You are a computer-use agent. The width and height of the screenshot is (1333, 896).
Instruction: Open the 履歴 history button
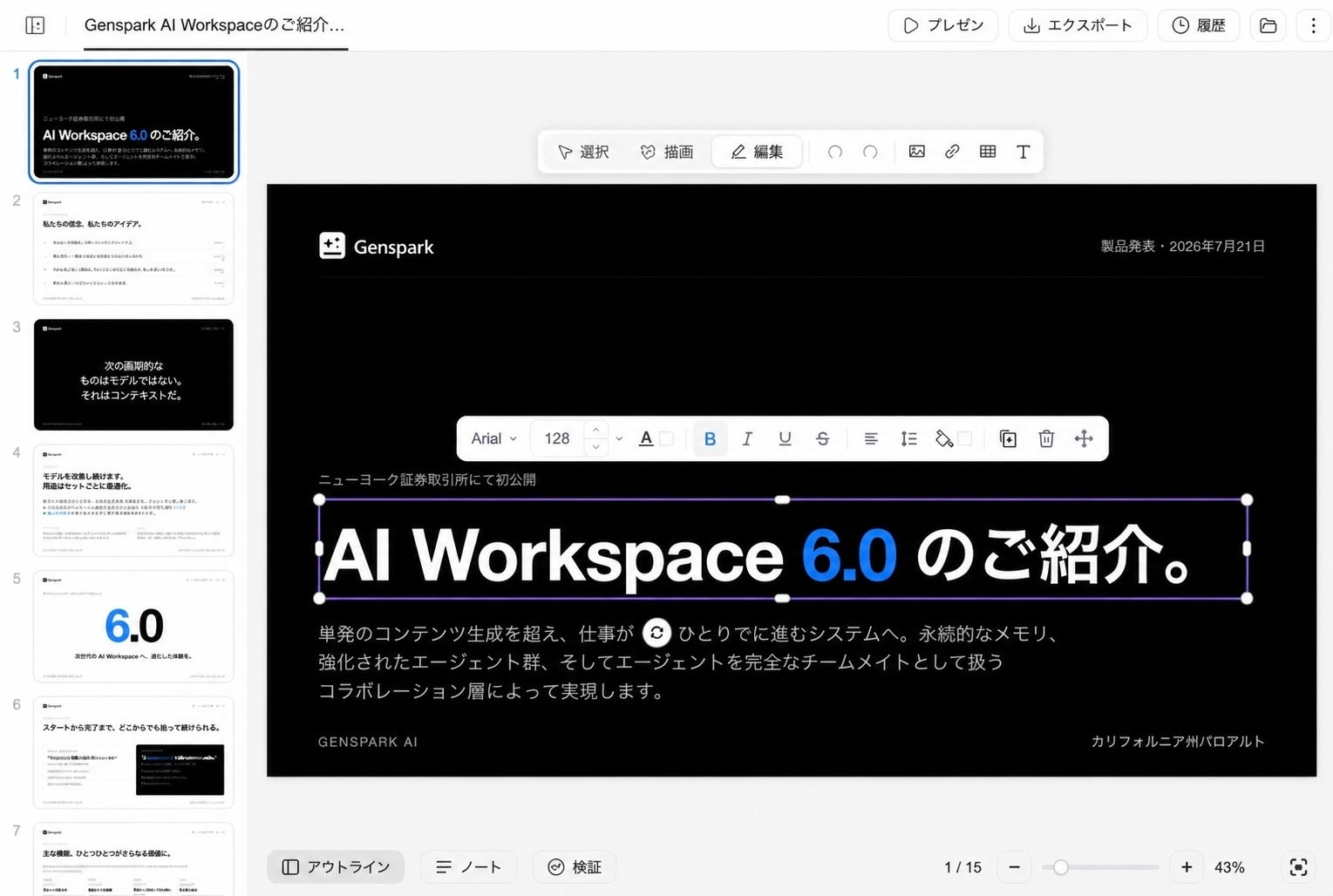(1199, 25)
